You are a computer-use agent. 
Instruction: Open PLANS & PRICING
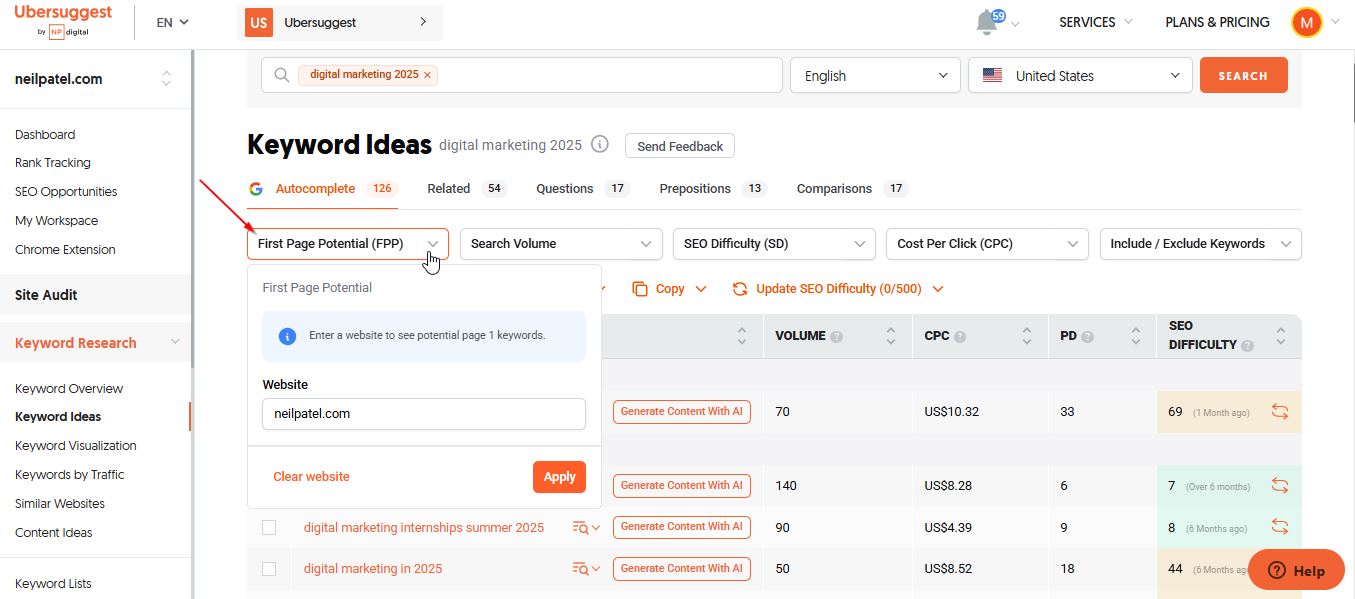[1217, 22]
